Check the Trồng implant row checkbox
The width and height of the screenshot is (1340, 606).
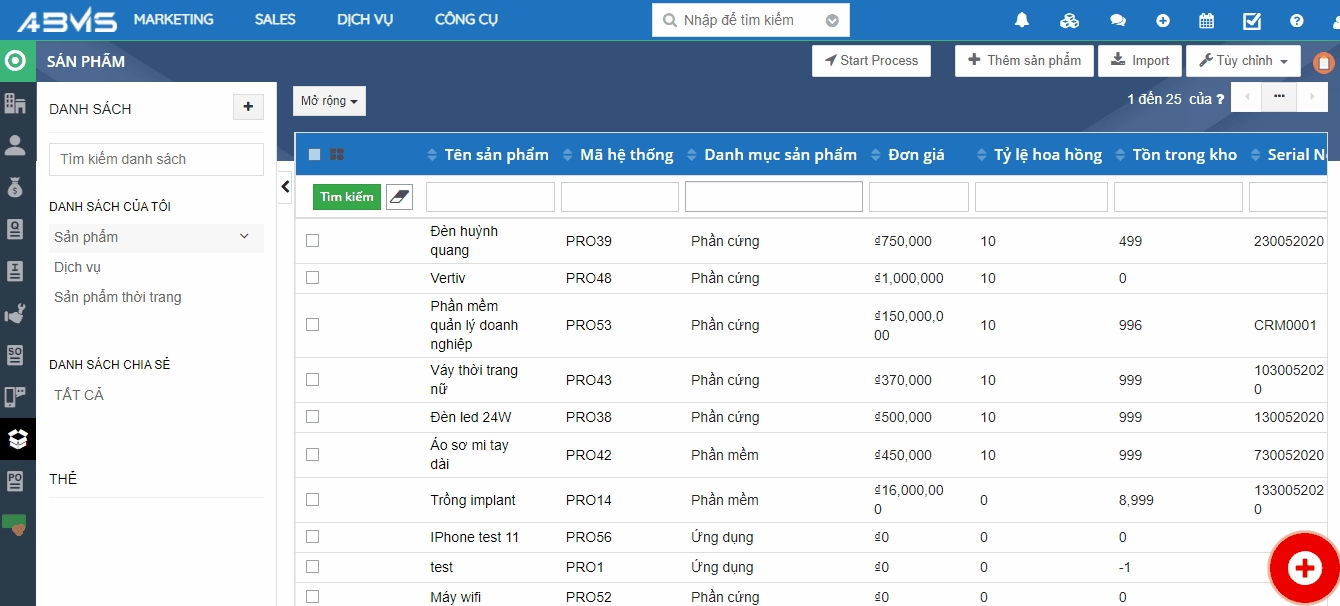coord(312,499)
